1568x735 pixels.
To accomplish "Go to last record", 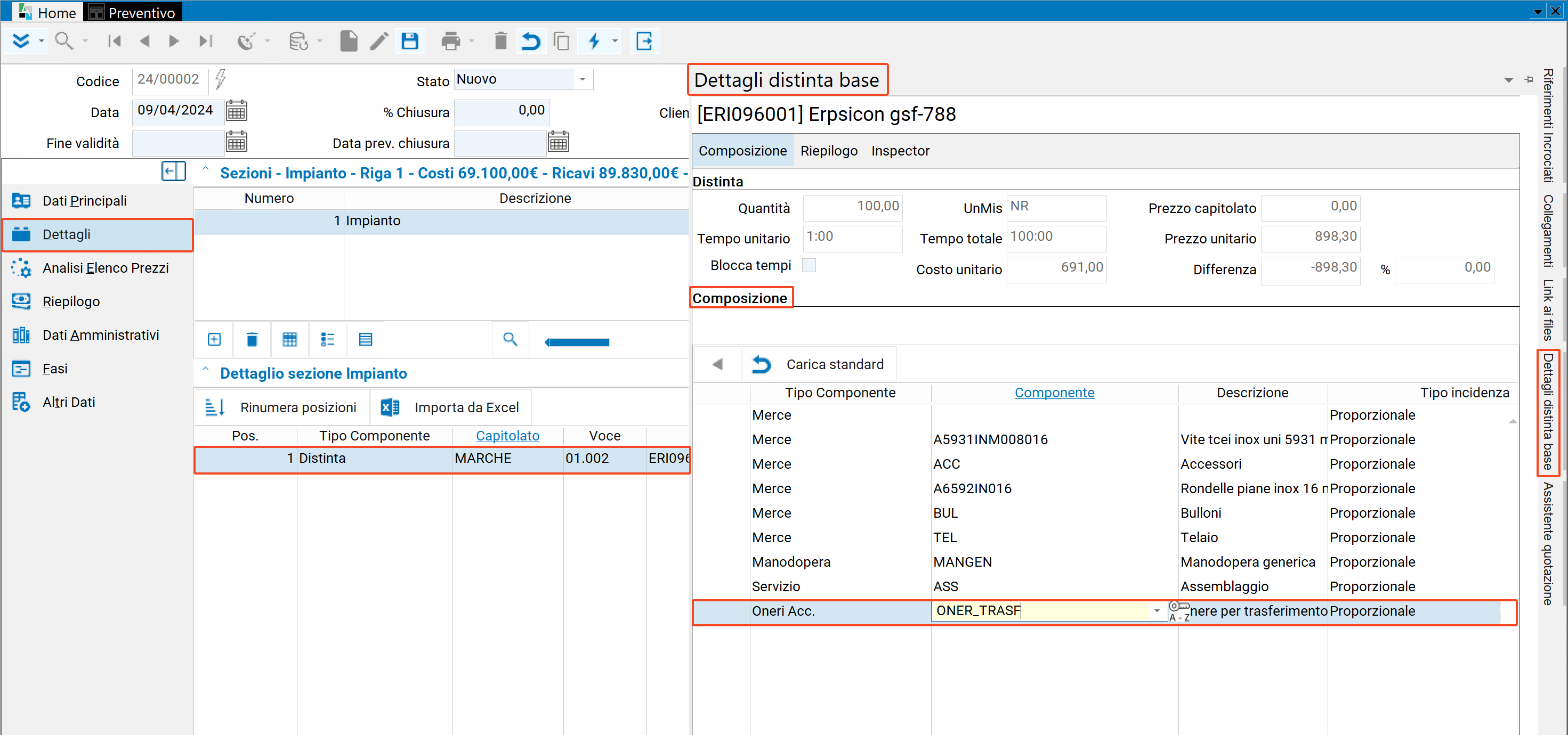I will pyautogui.click(x=206, y=42).
